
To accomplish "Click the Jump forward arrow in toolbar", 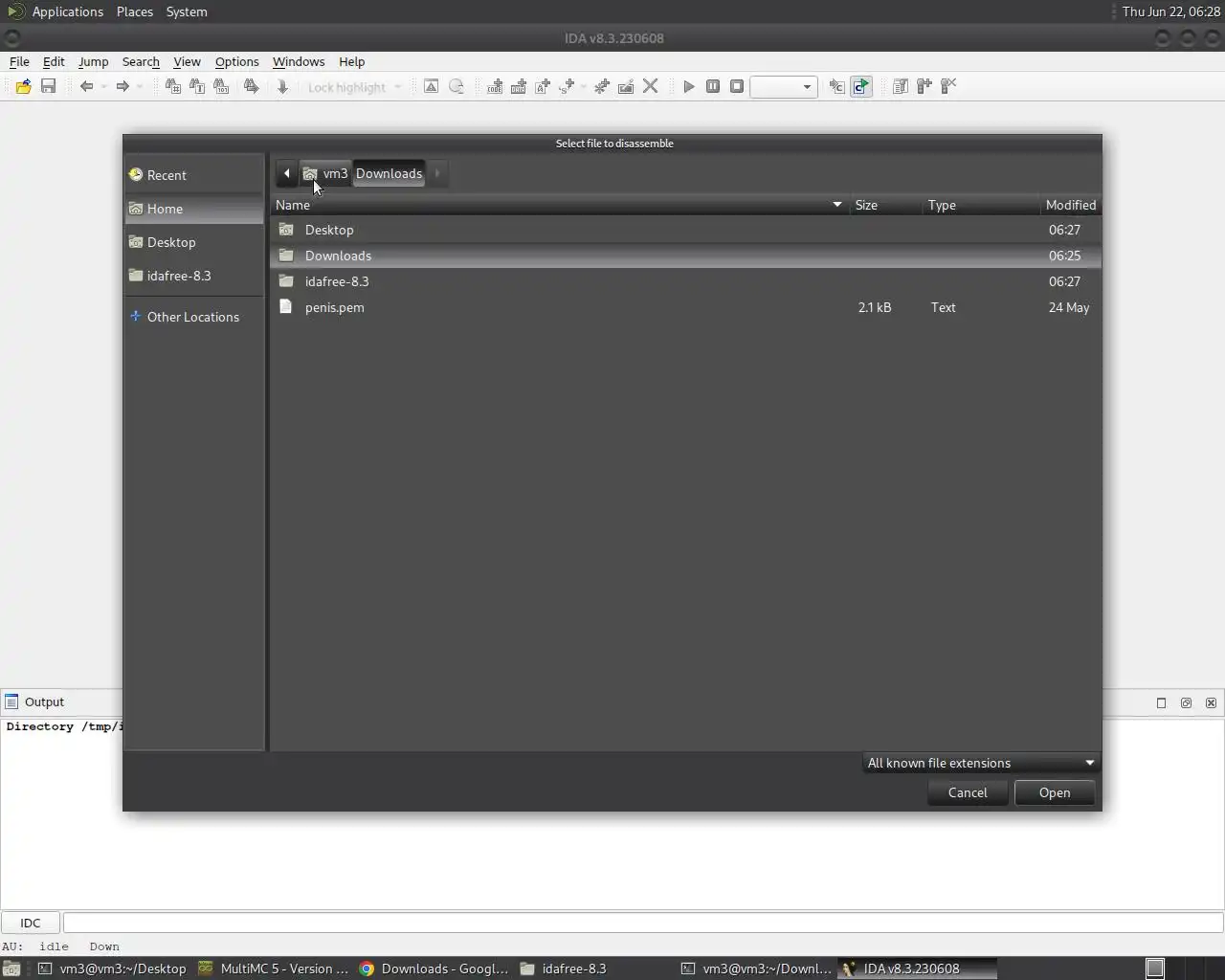I will click(x=122, y=86).
